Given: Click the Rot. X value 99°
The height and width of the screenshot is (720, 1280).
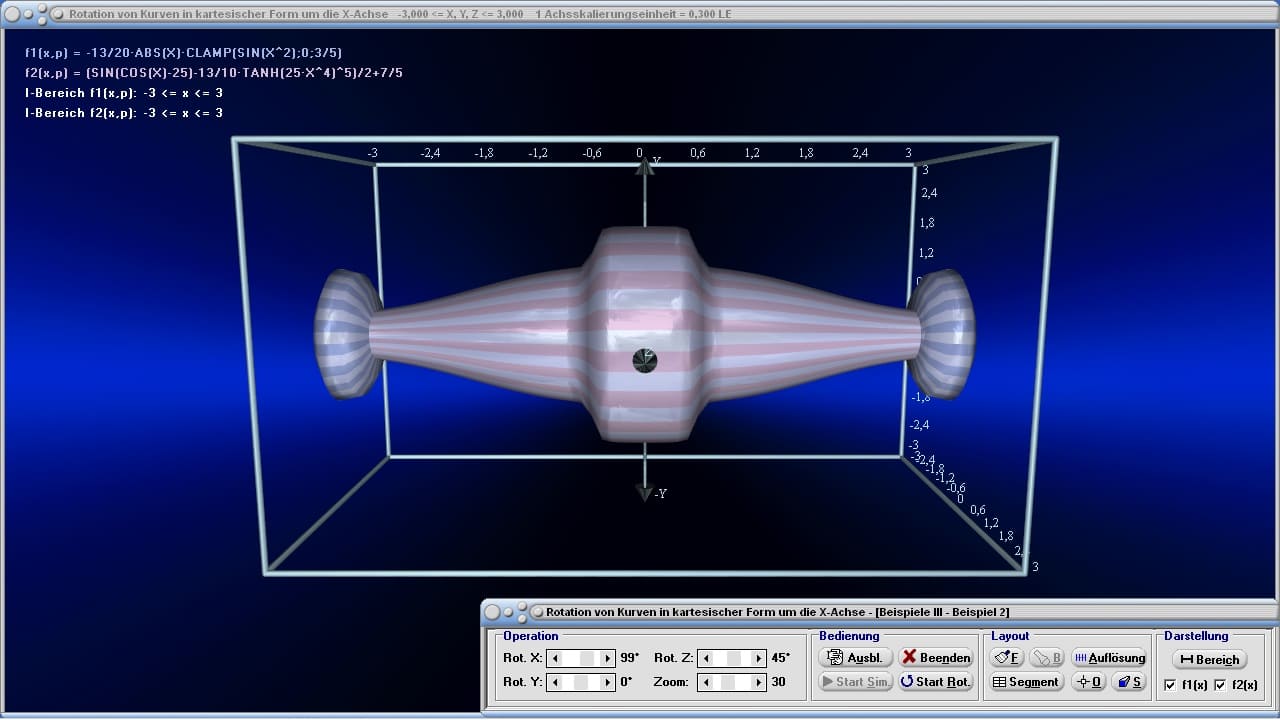Looking at the screenshot, I should pyautogui.click(x=629, y=658).
